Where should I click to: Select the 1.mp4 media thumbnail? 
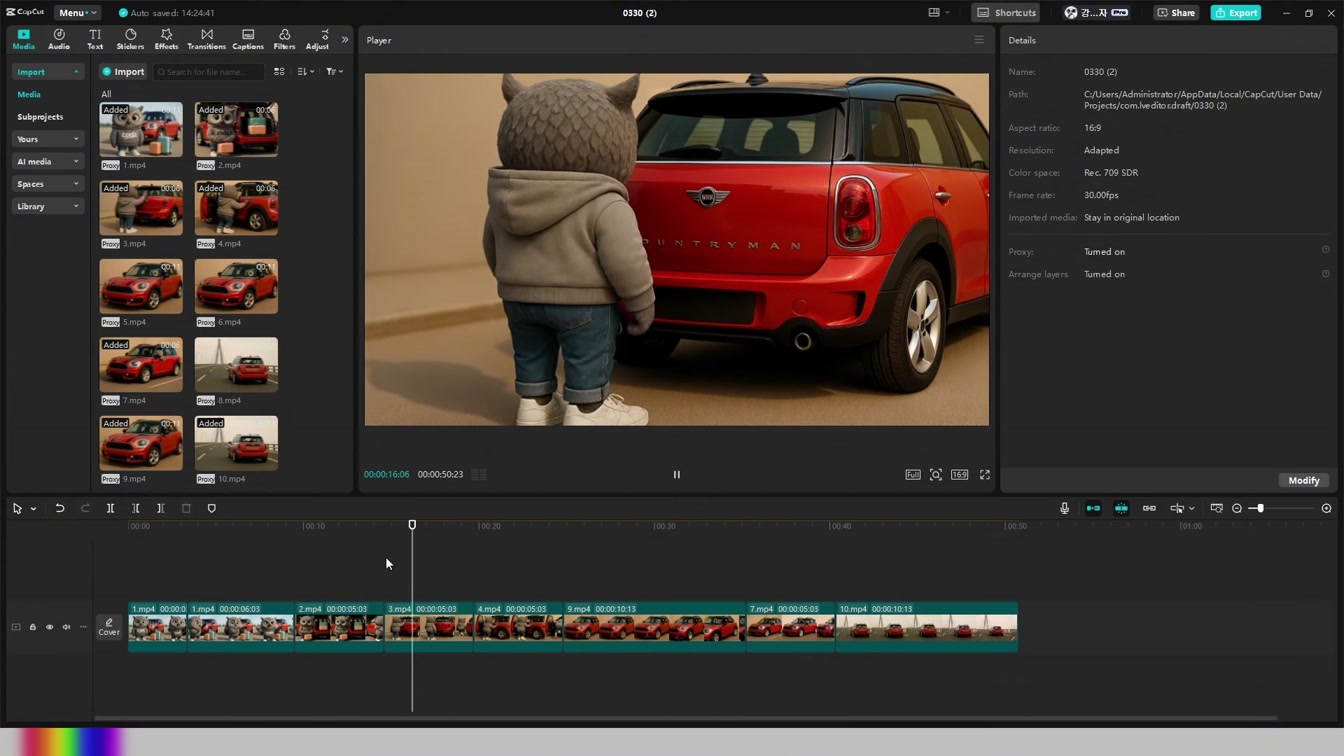pos(141,129)
